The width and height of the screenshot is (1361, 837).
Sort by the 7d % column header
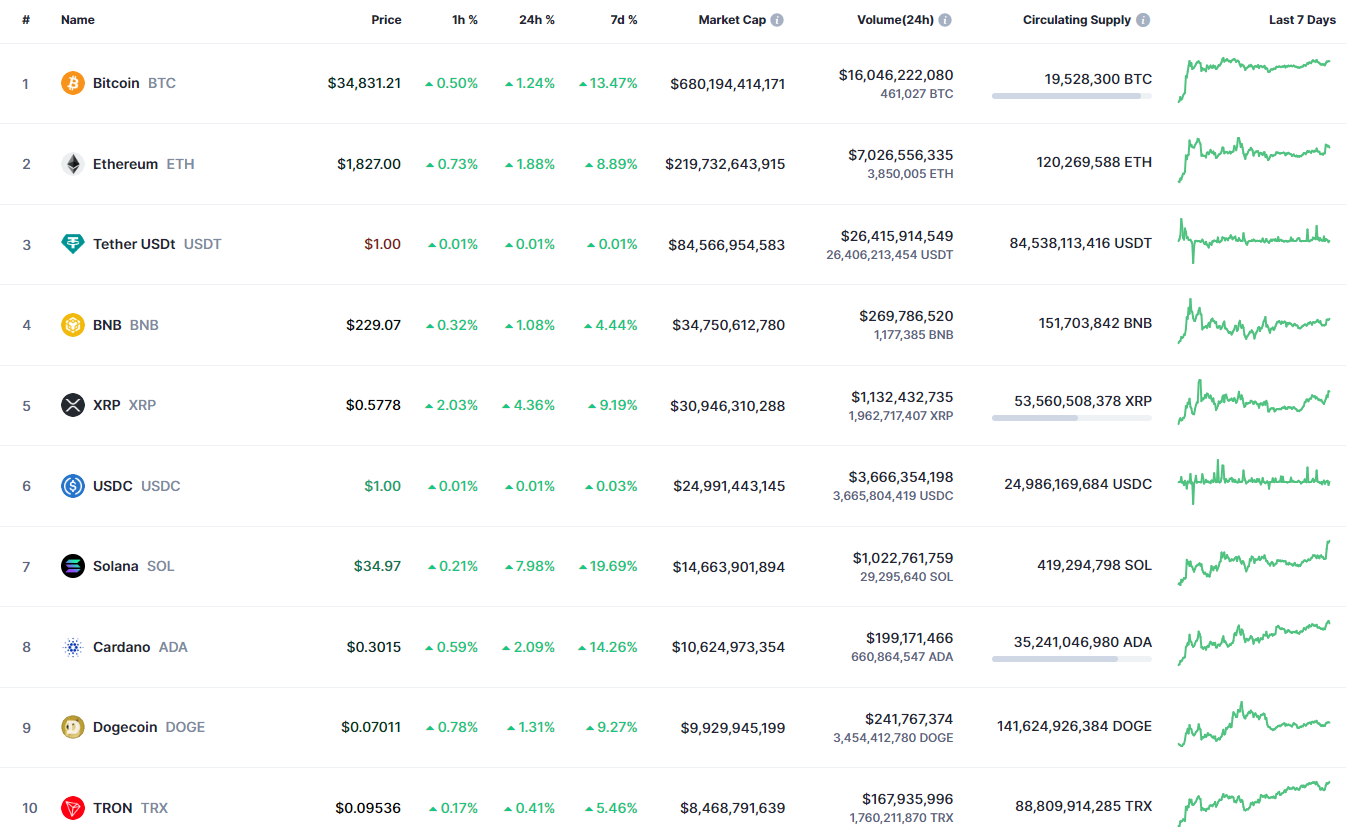coord(624,20)
